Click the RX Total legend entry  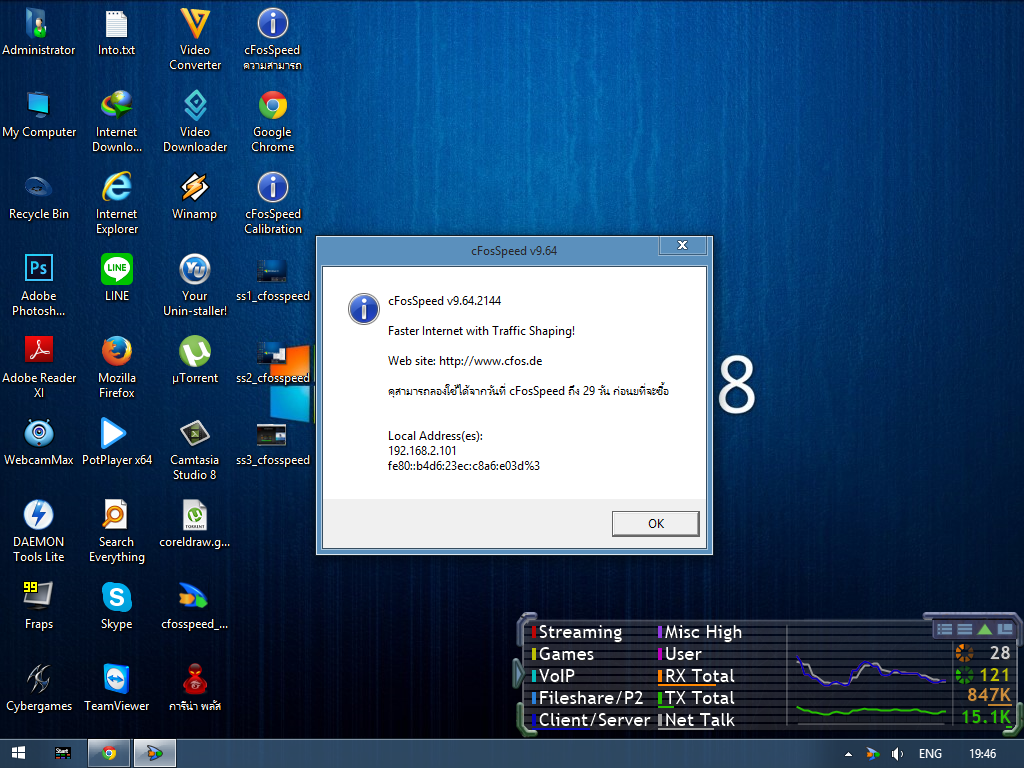click(x=696, y=676)
